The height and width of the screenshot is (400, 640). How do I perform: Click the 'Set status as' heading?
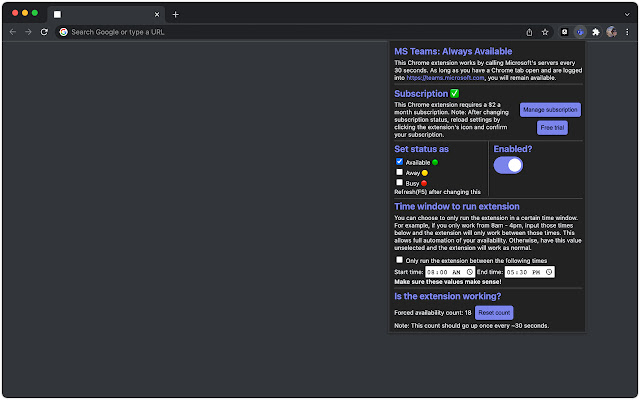[421, 149]
